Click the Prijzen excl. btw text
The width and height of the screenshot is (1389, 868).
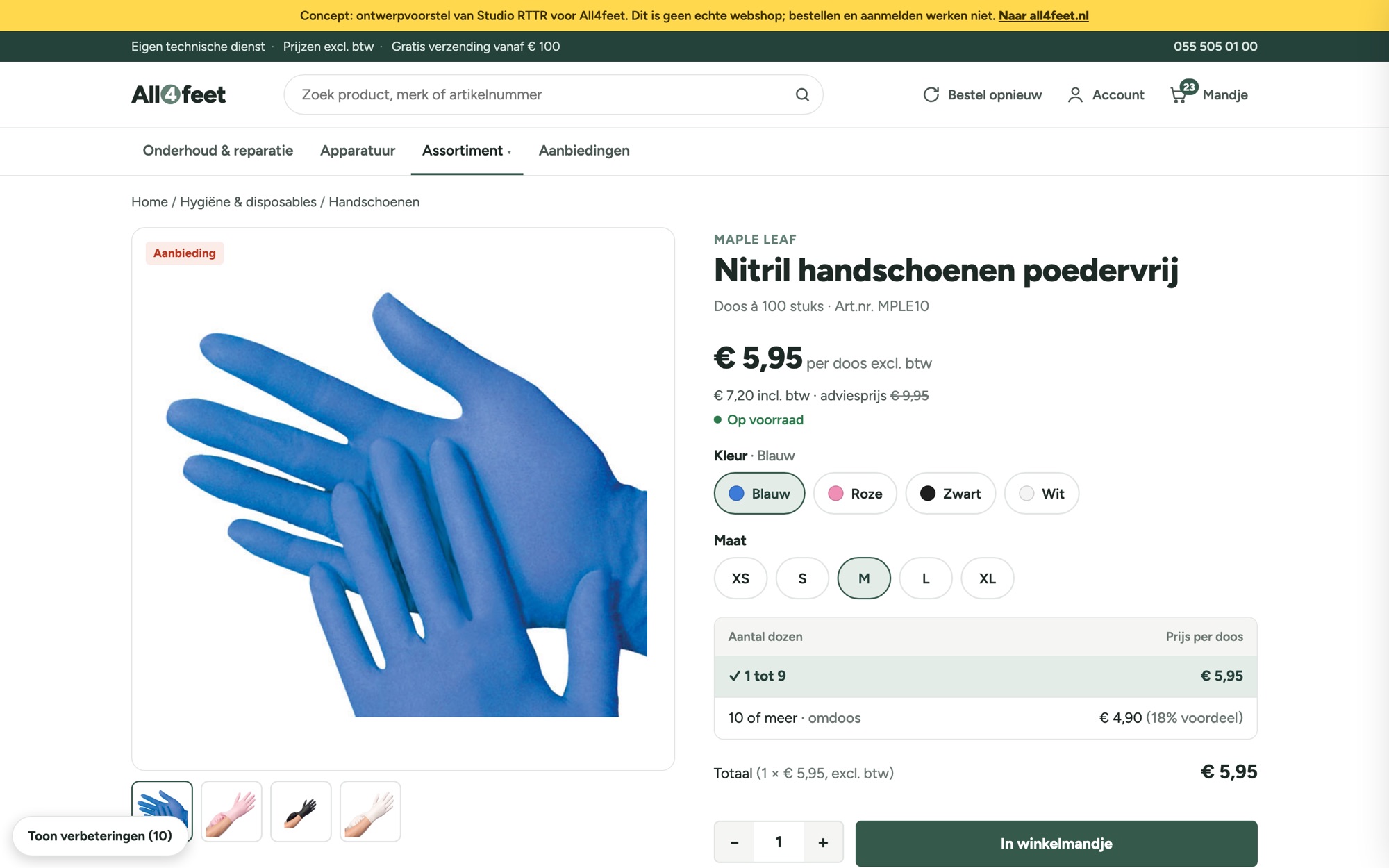[x=328, y=46]
